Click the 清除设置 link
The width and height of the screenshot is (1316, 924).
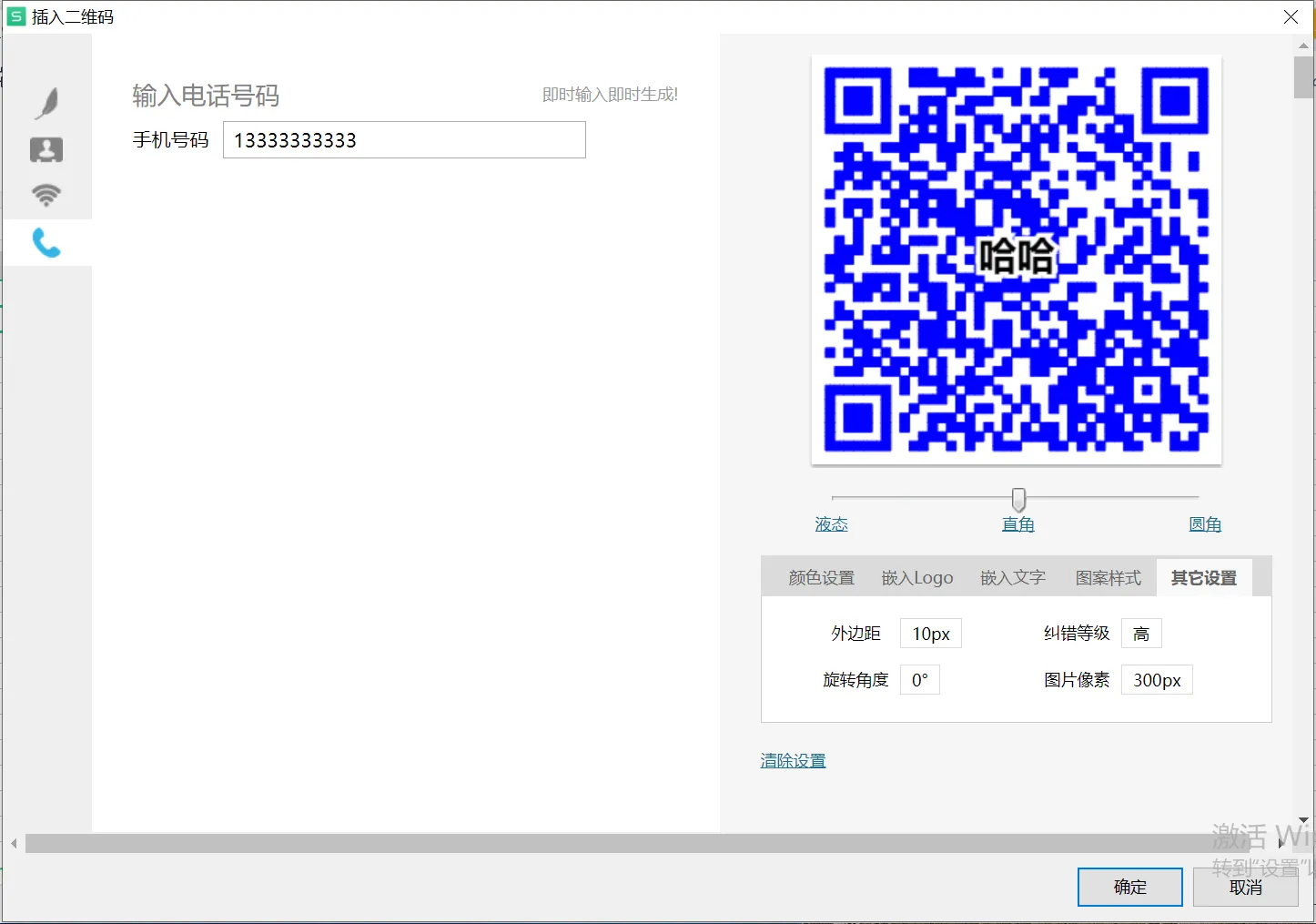(793, 761)
